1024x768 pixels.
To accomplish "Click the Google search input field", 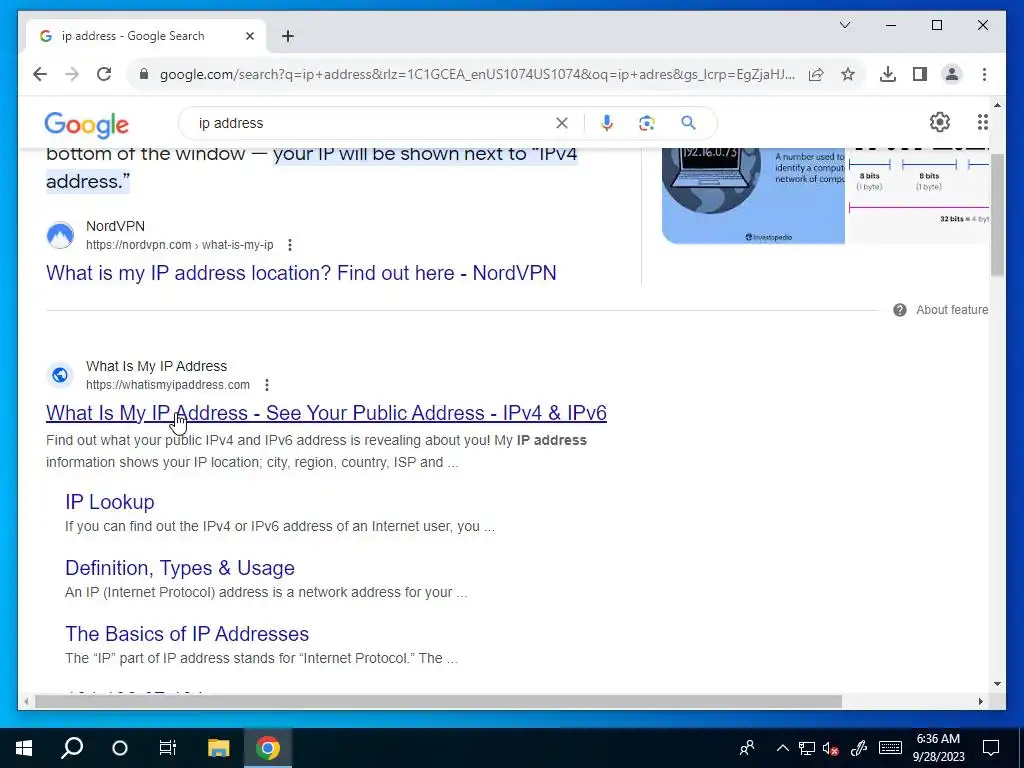I will (x=372, y=123).
